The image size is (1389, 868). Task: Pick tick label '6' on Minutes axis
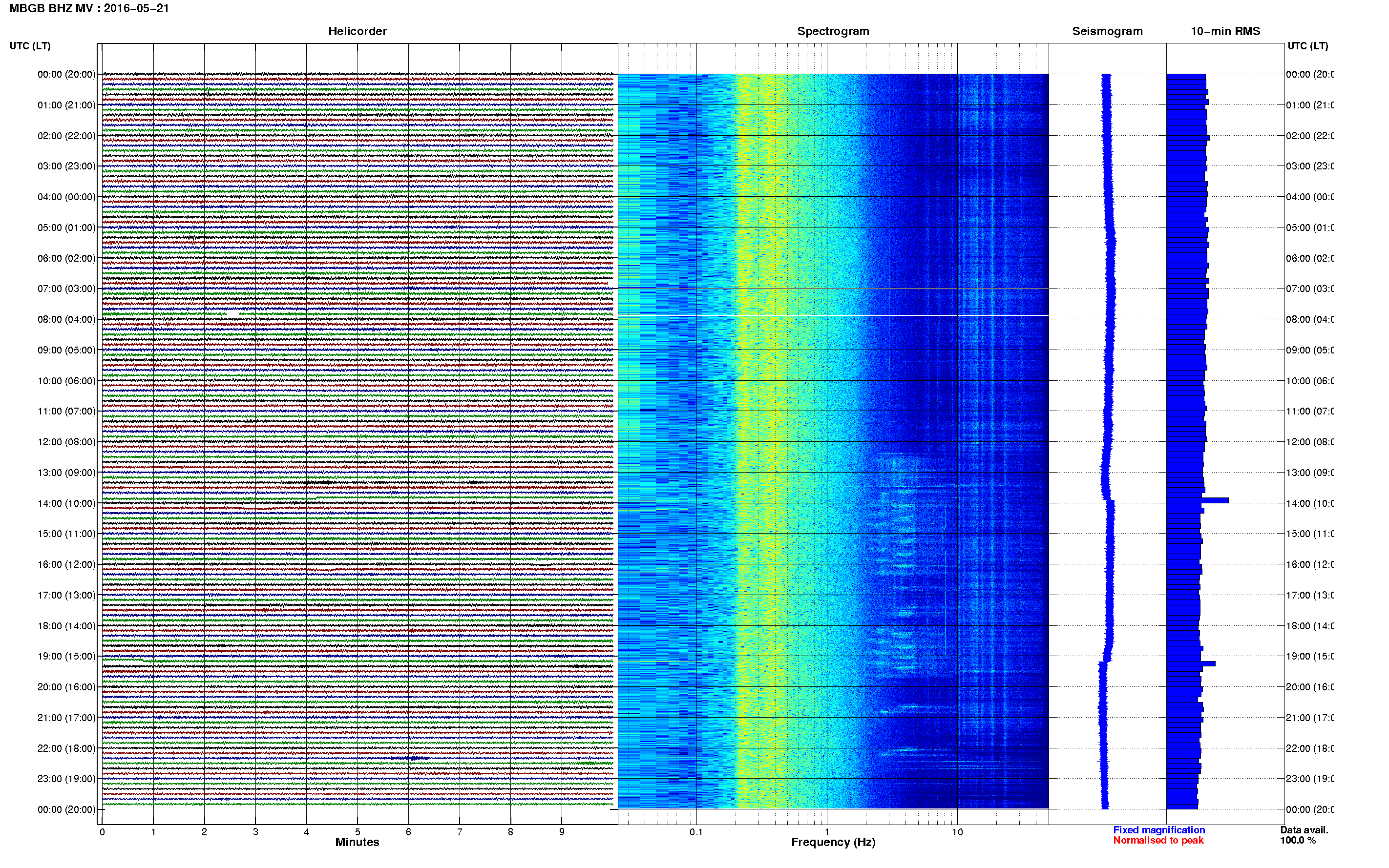pyautogui.click(x=409, y=832)
